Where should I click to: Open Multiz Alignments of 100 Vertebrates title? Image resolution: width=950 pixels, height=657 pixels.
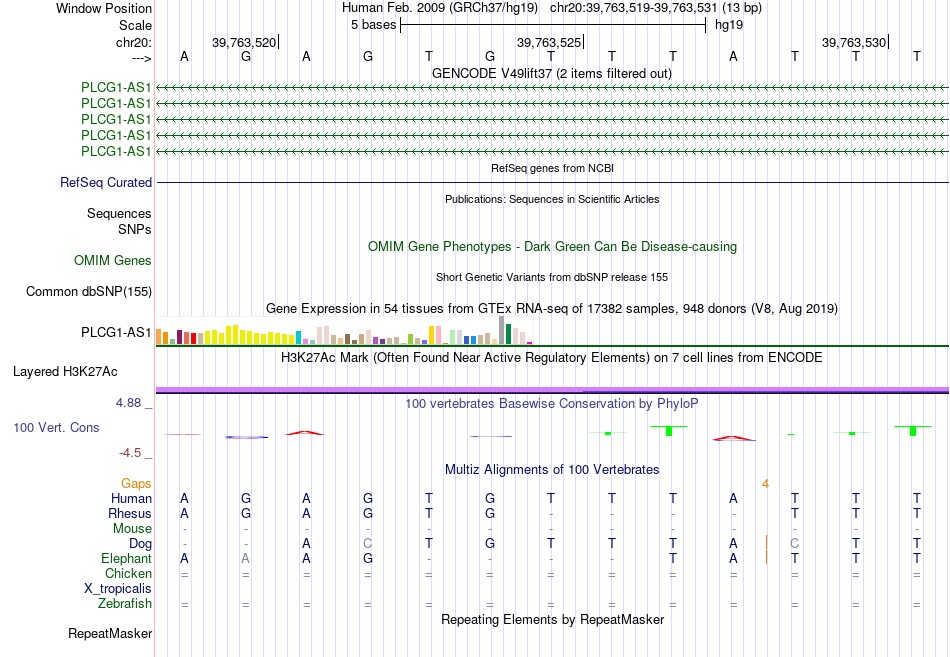[x=552, y=470]
